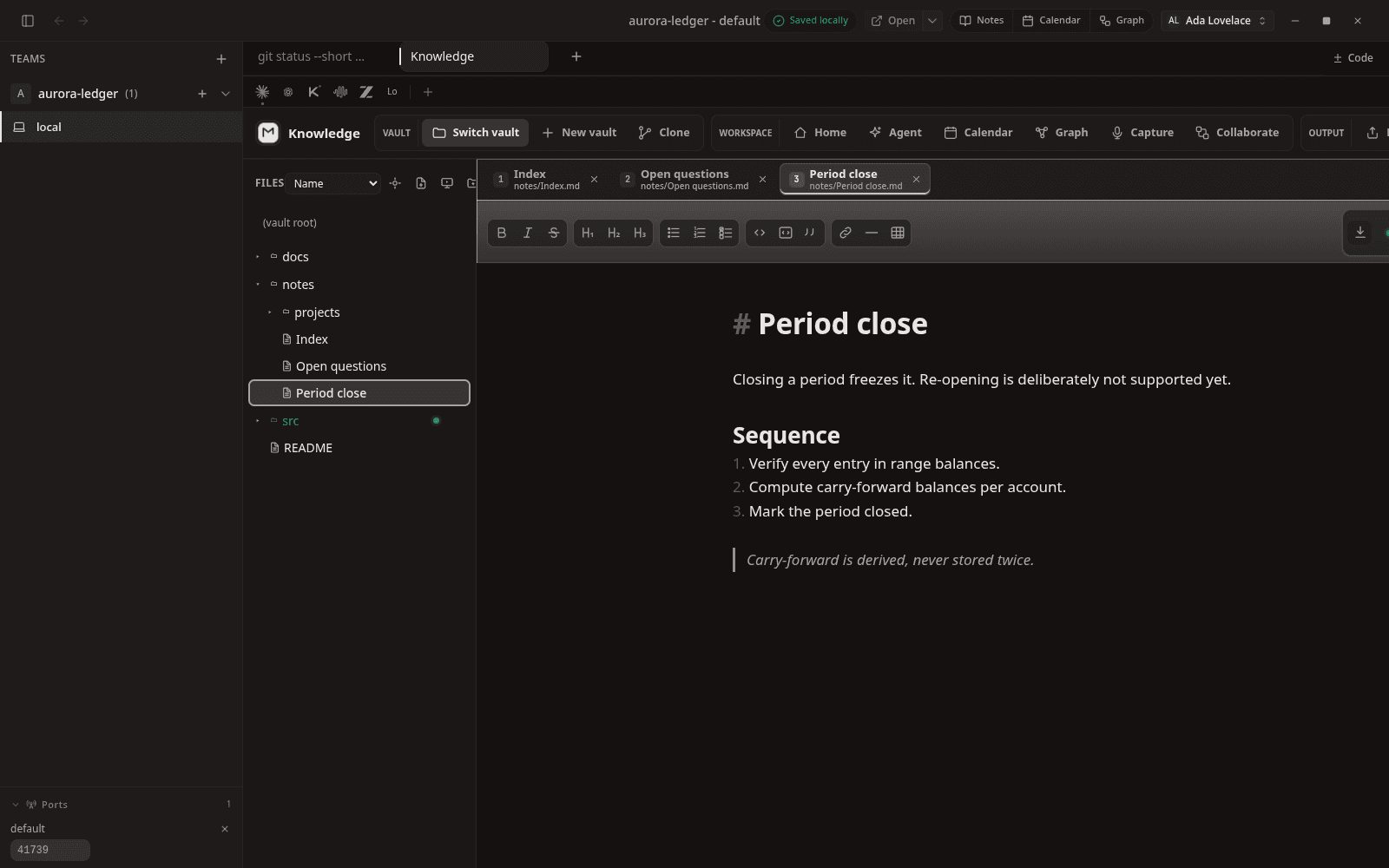Collapse the Ports section
This screenshot has width=1389, height=868.
click(16, 805)
